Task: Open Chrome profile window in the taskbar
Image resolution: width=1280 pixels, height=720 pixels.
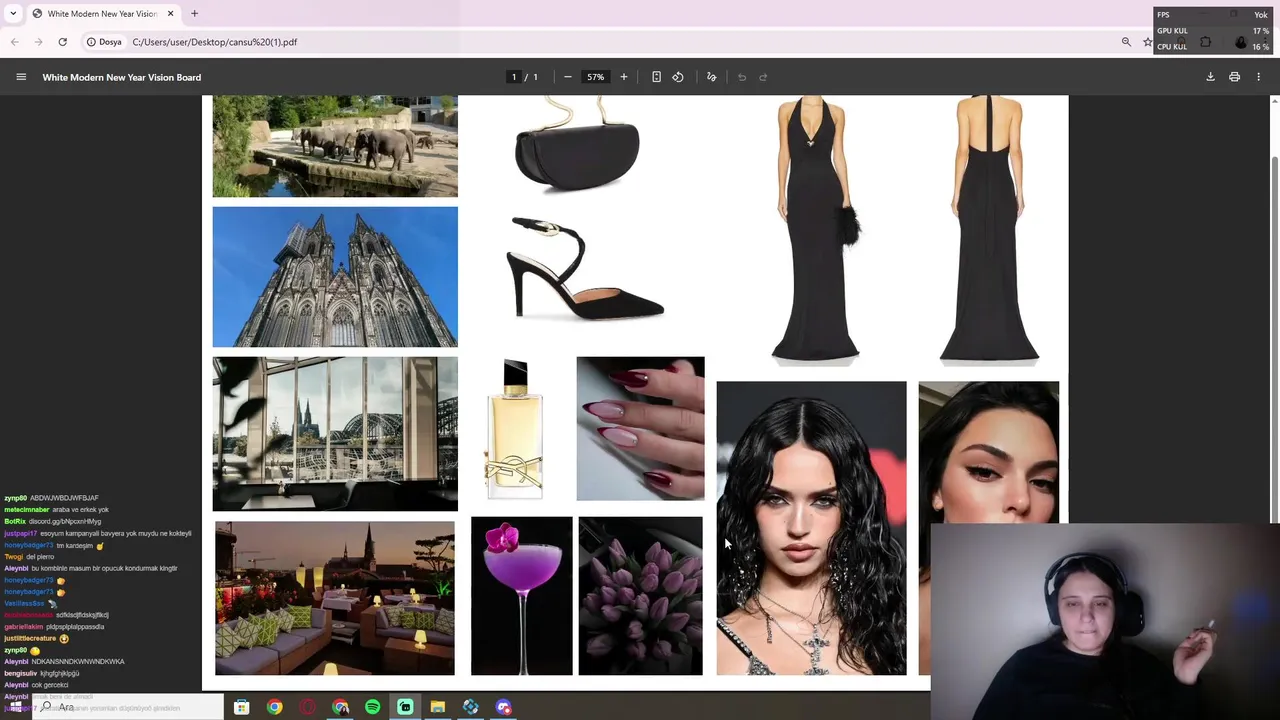Action: pyautogui.click(x=340, y=707)
